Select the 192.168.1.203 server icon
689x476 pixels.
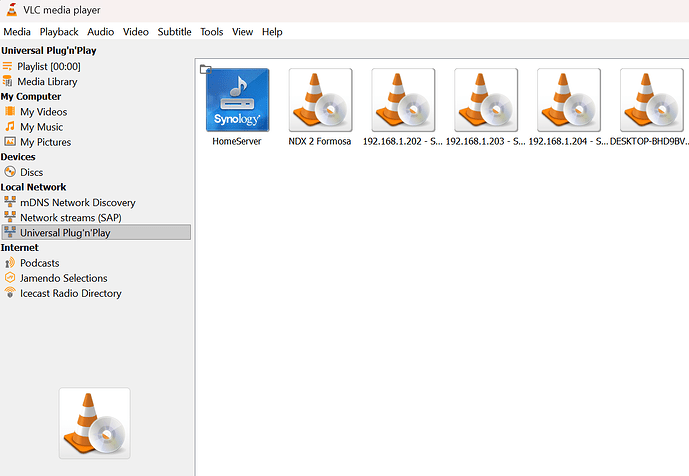[x=486, y=100]
